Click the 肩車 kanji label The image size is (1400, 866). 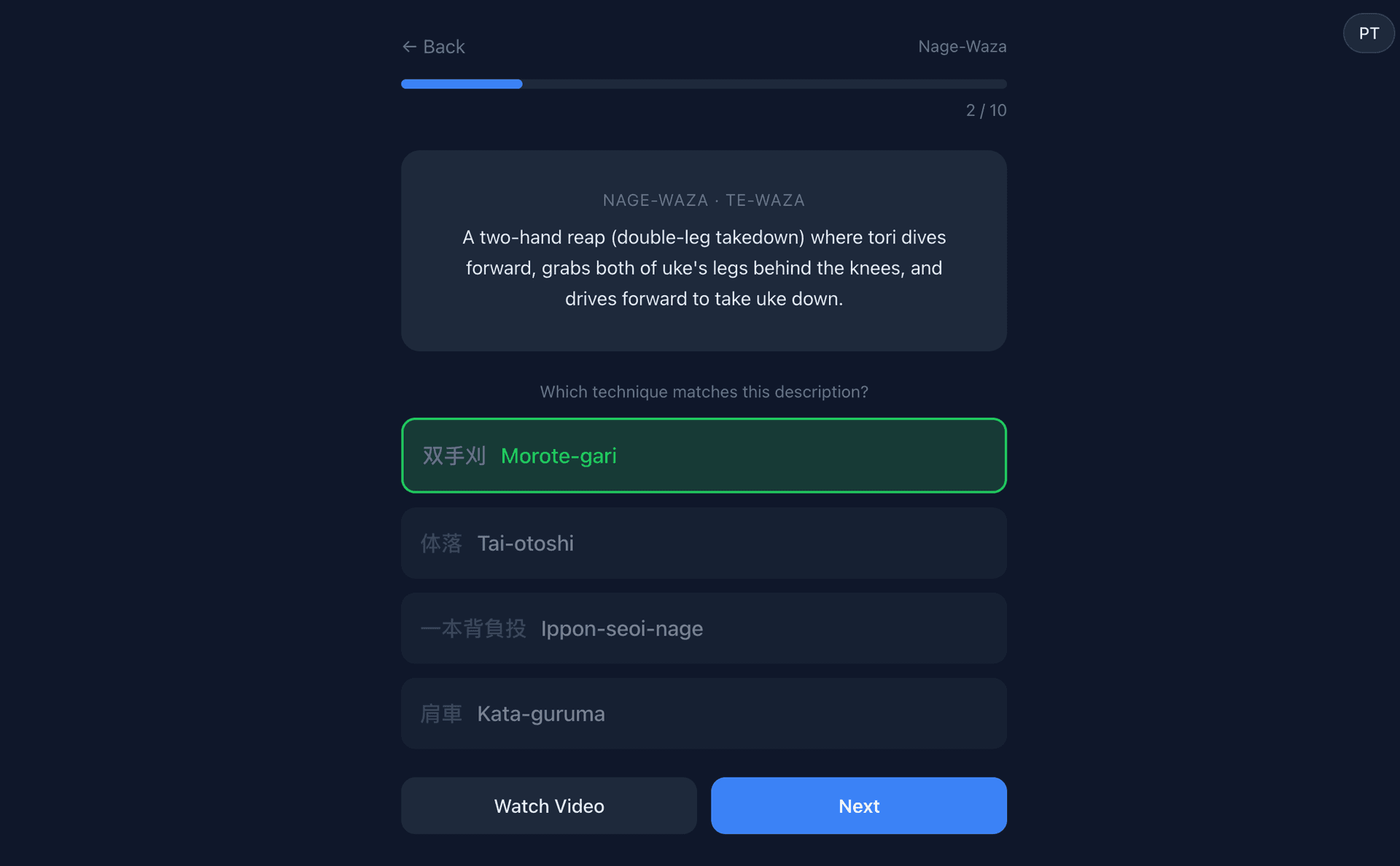pos(442,714)
